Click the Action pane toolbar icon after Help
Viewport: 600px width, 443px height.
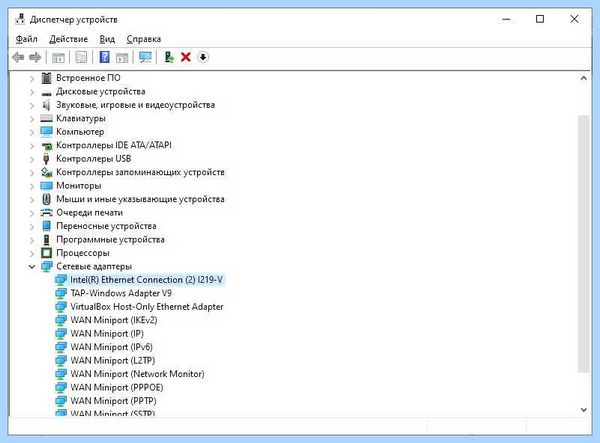click(x=122, y=57)
